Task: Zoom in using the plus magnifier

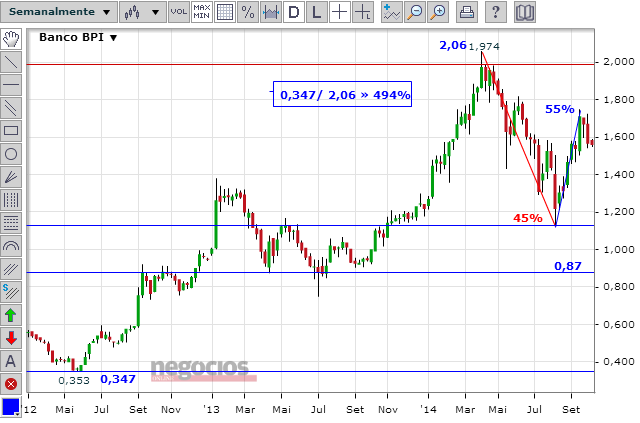Action: click(438, 12)
